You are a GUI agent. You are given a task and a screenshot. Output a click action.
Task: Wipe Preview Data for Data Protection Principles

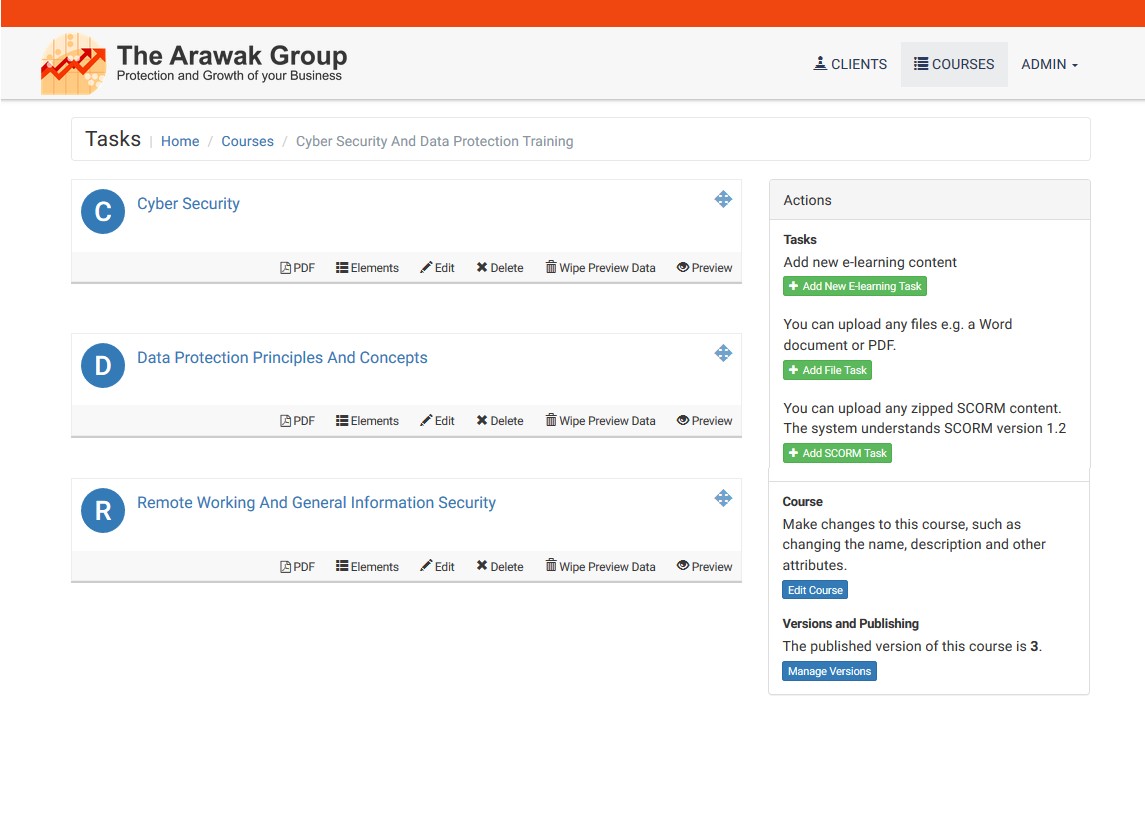600,420
